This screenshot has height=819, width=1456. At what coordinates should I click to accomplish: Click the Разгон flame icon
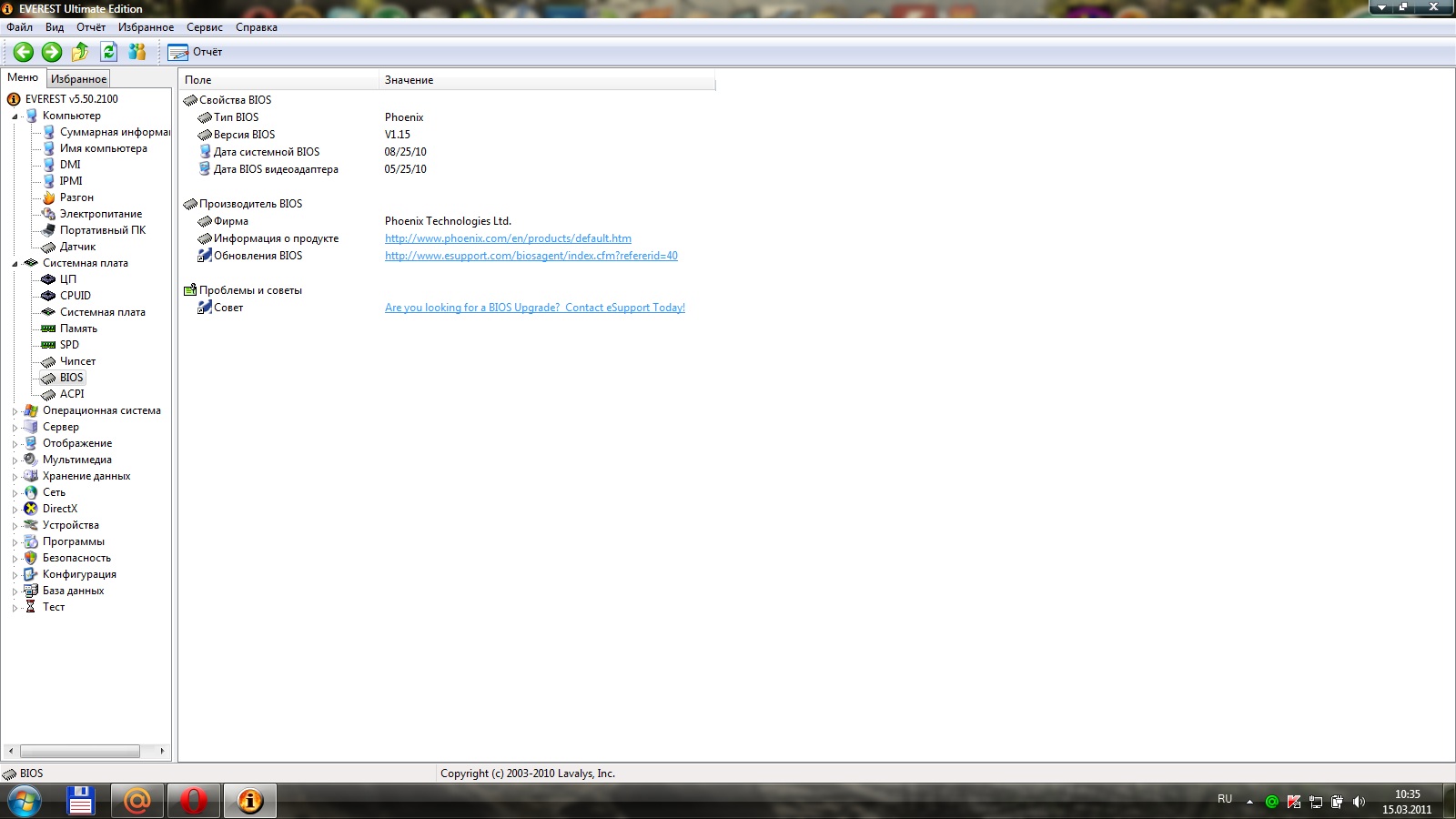pos(48,197)
